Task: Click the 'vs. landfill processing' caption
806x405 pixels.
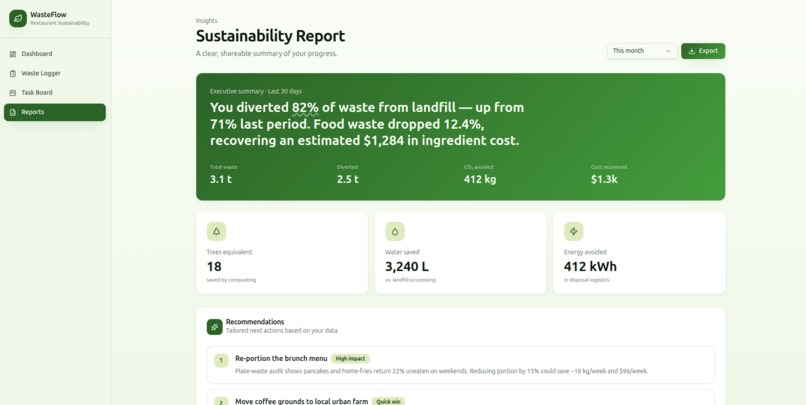Action: [410, 280]
